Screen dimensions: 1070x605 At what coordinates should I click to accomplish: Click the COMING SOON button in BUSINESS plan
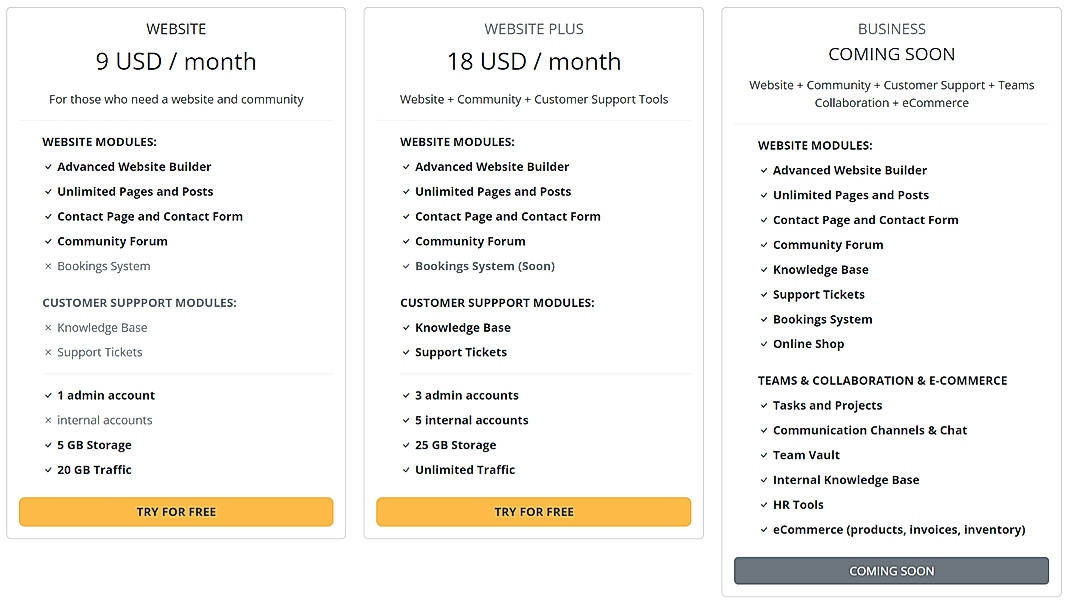[x=891, y=571]
